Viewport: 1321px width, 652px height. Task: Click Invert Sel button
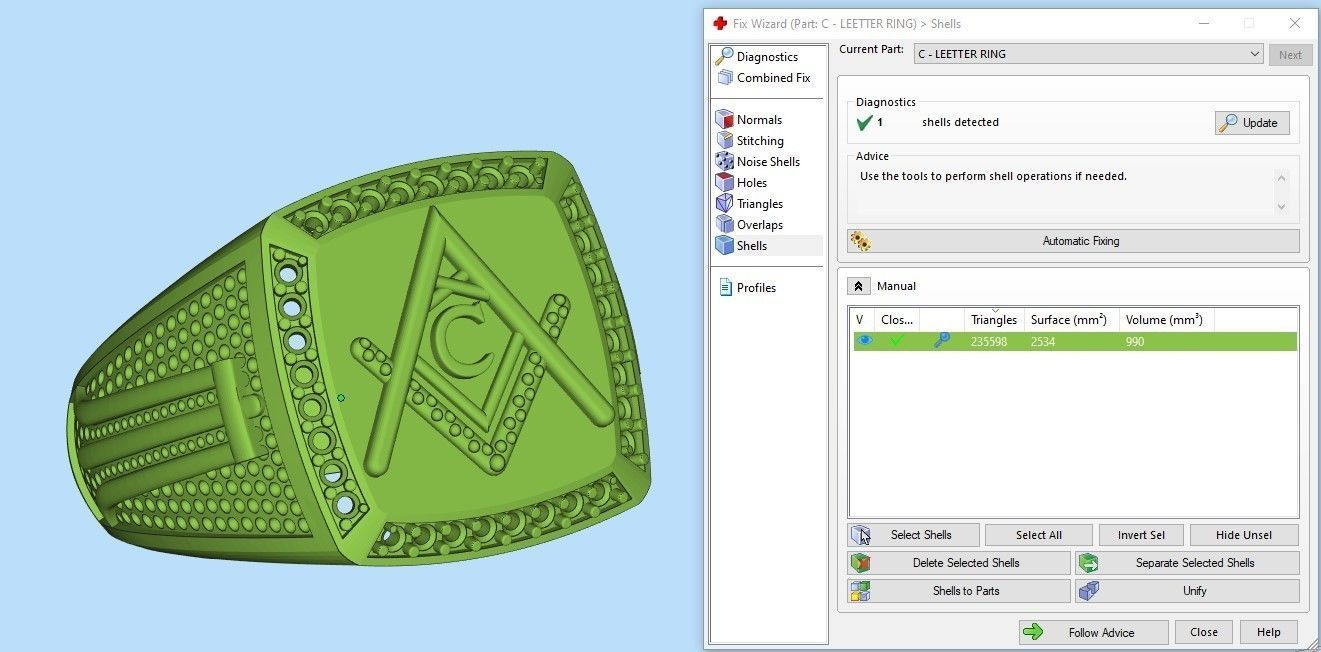[1141, 535]
